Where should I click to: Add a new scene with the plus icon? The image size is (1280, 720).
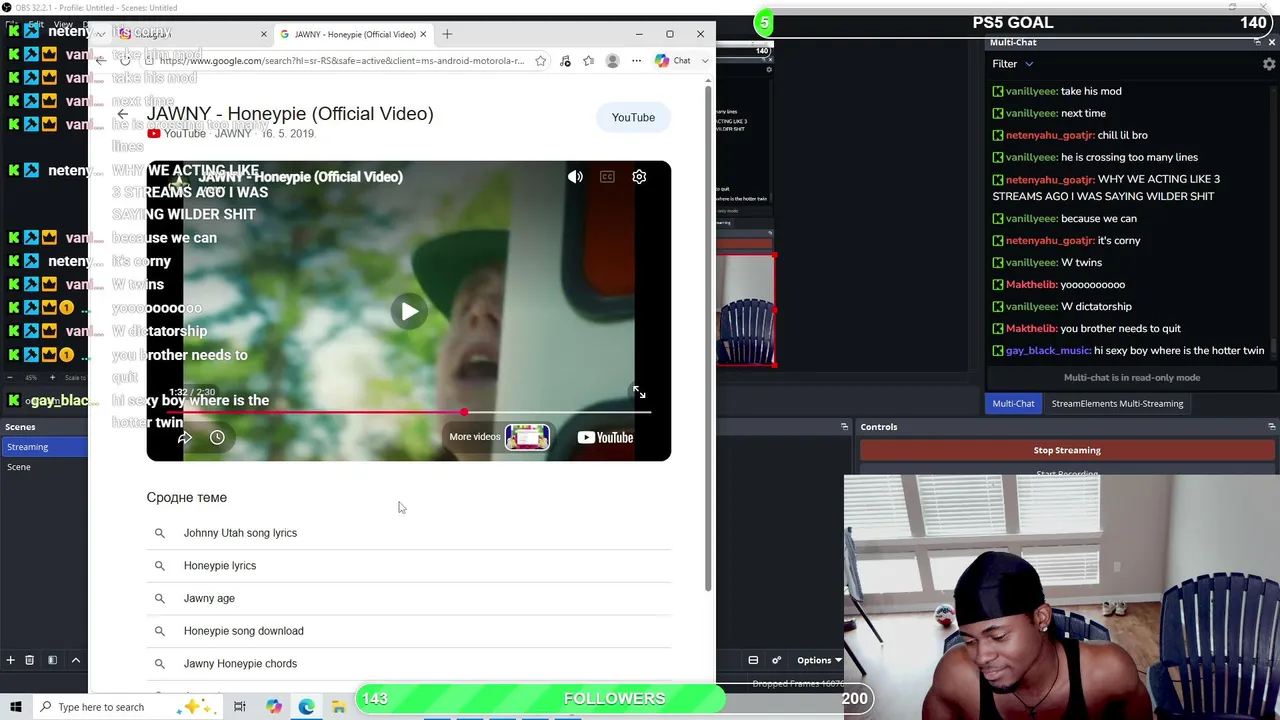coord(10,660)
